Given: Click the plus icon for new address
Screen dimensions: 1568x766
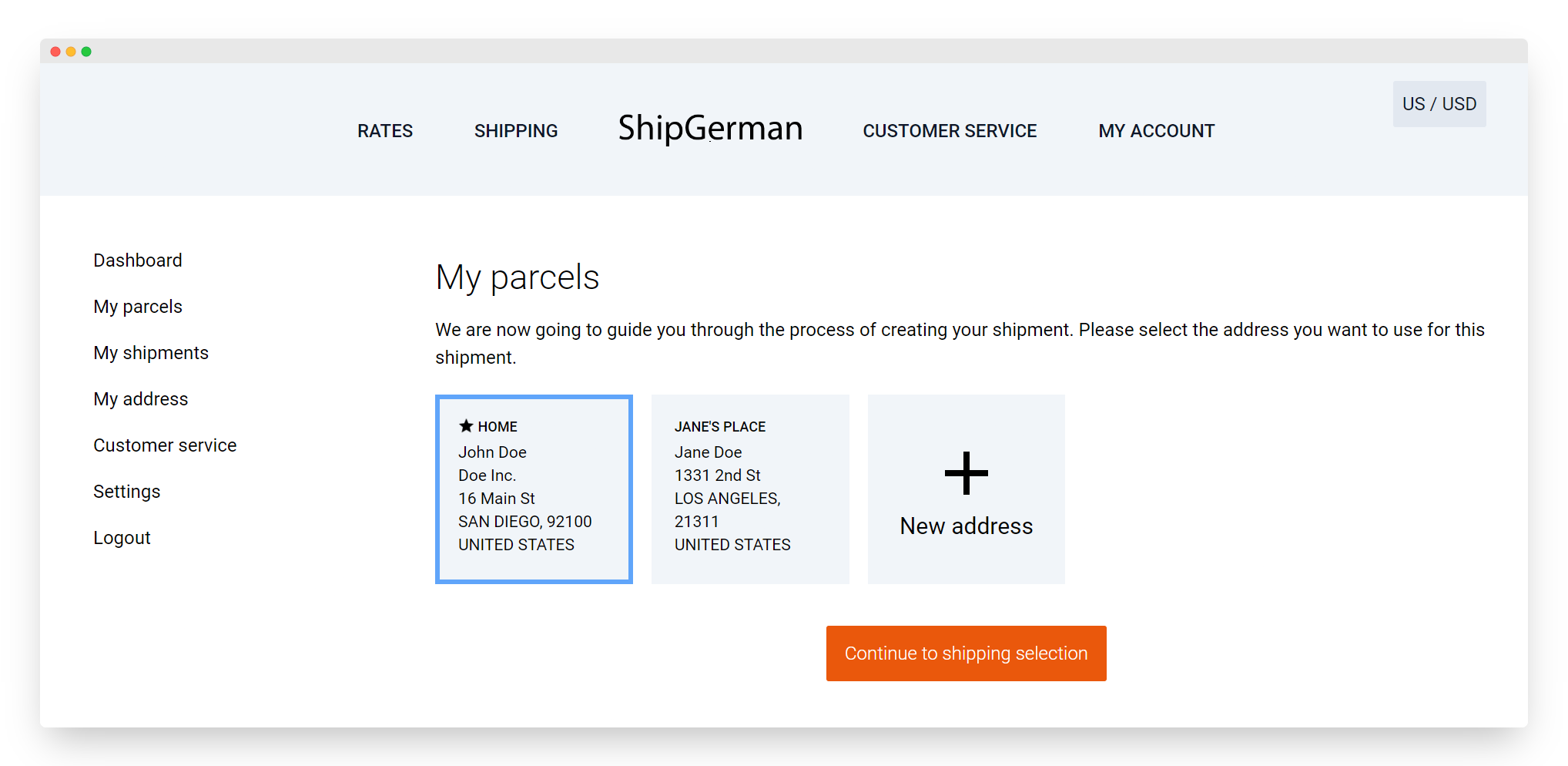Looking at the screenshot, I should pos(966,473).
